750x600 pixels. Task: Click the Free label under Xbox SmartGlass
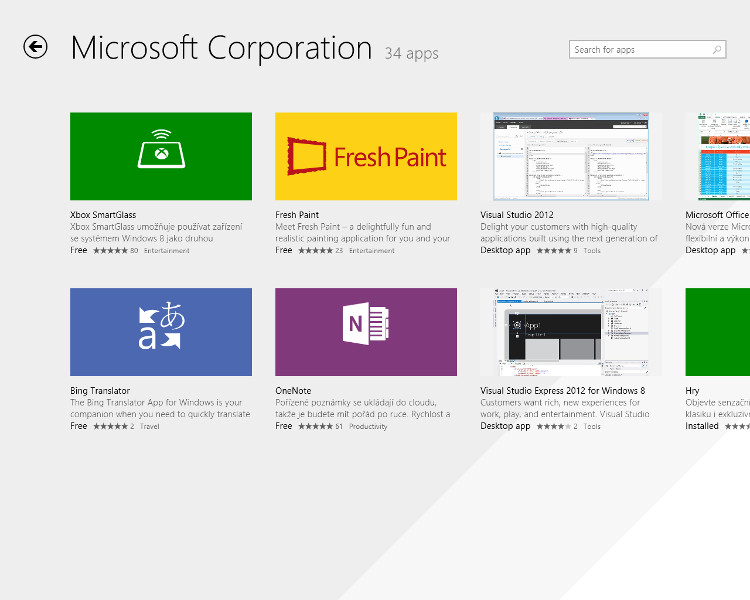[78, 250]
